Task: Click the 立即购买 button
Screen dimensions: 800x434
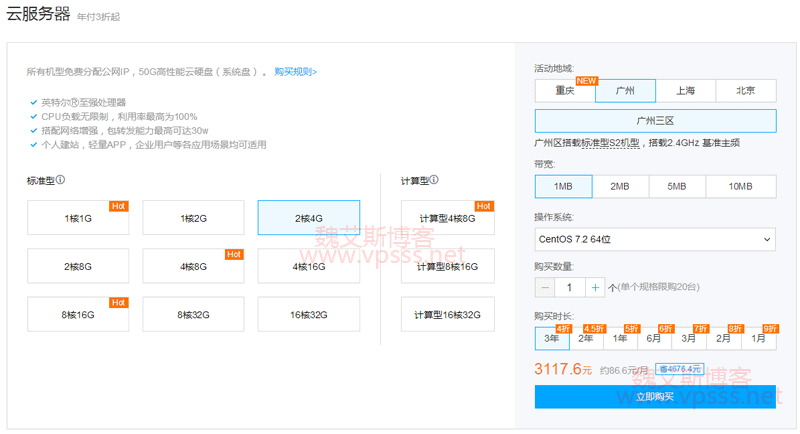Action: tap(655, 397)
